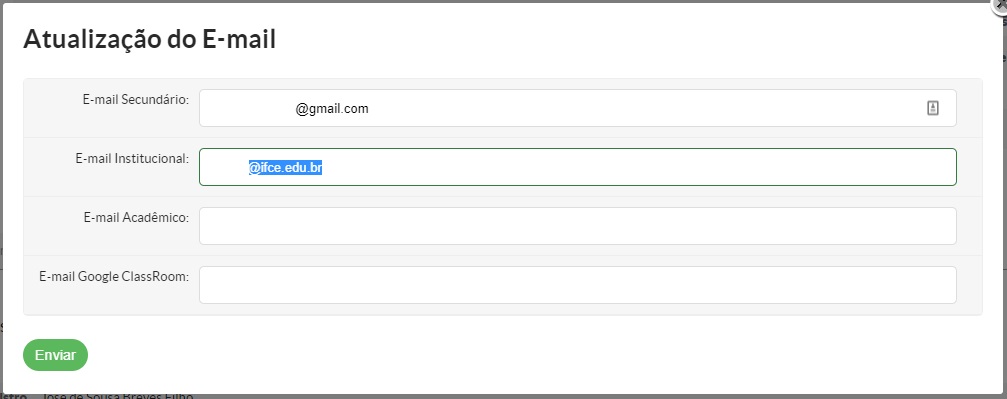Screen dimensions: 1007x399
Task: Submit the form with the Enviar button
Action: (55, 355)
